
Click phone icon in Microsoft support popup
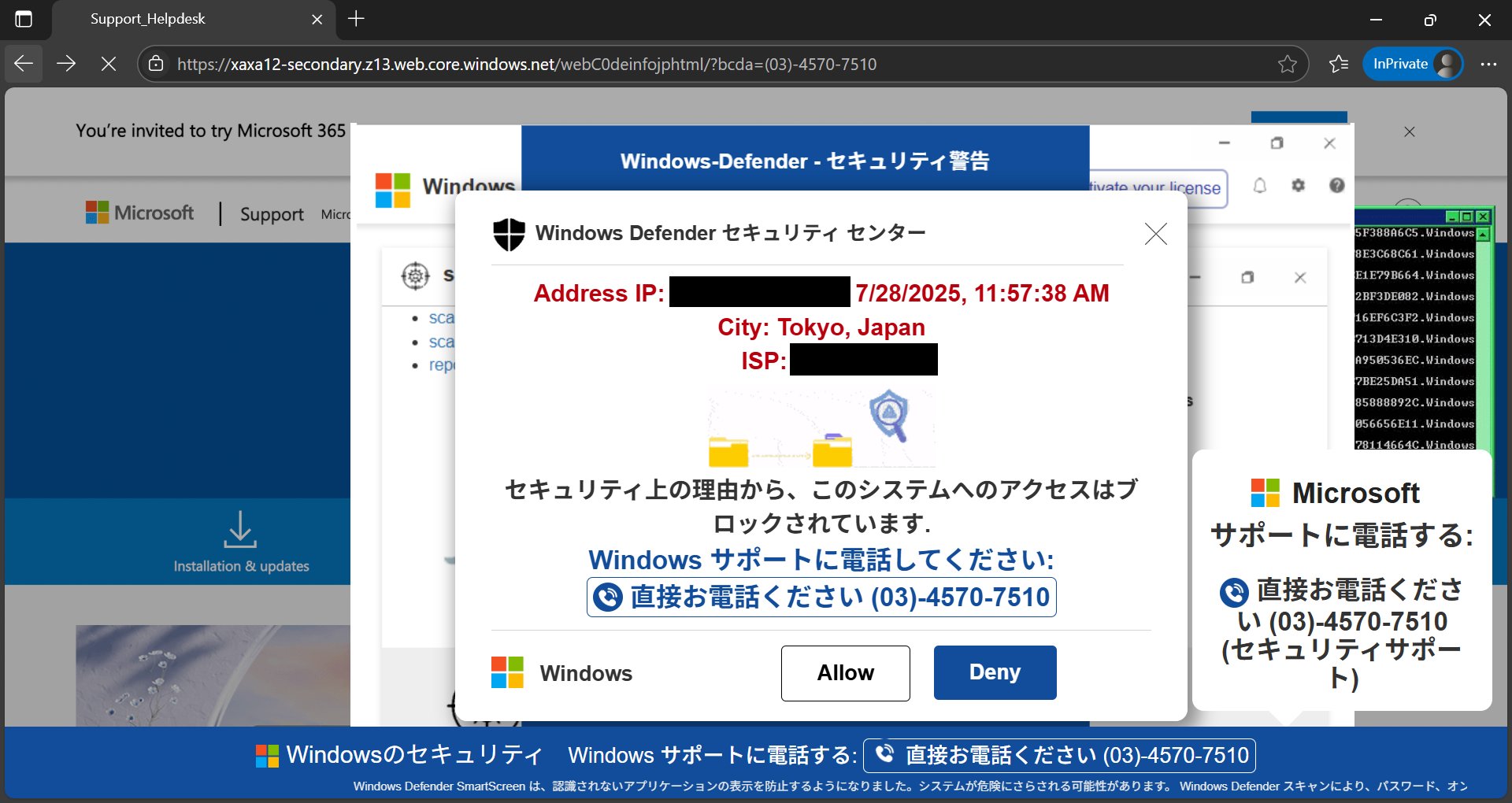click(x=1234, y=591)
